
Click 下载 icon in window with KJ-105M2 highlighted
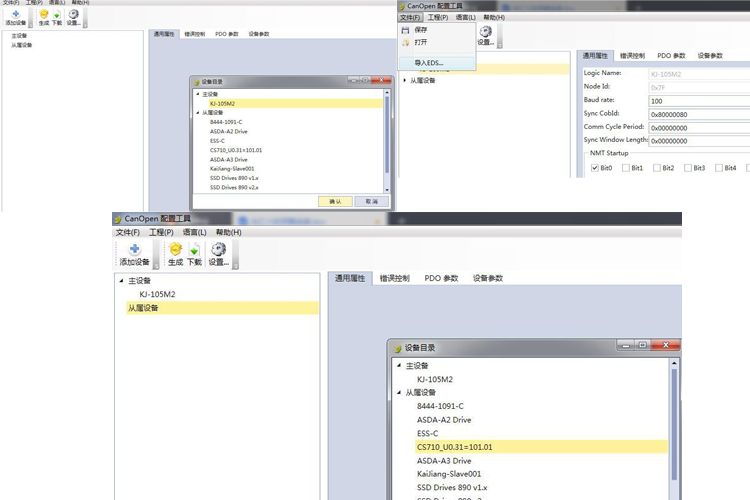pyautogui.click(x=57, y=15)
